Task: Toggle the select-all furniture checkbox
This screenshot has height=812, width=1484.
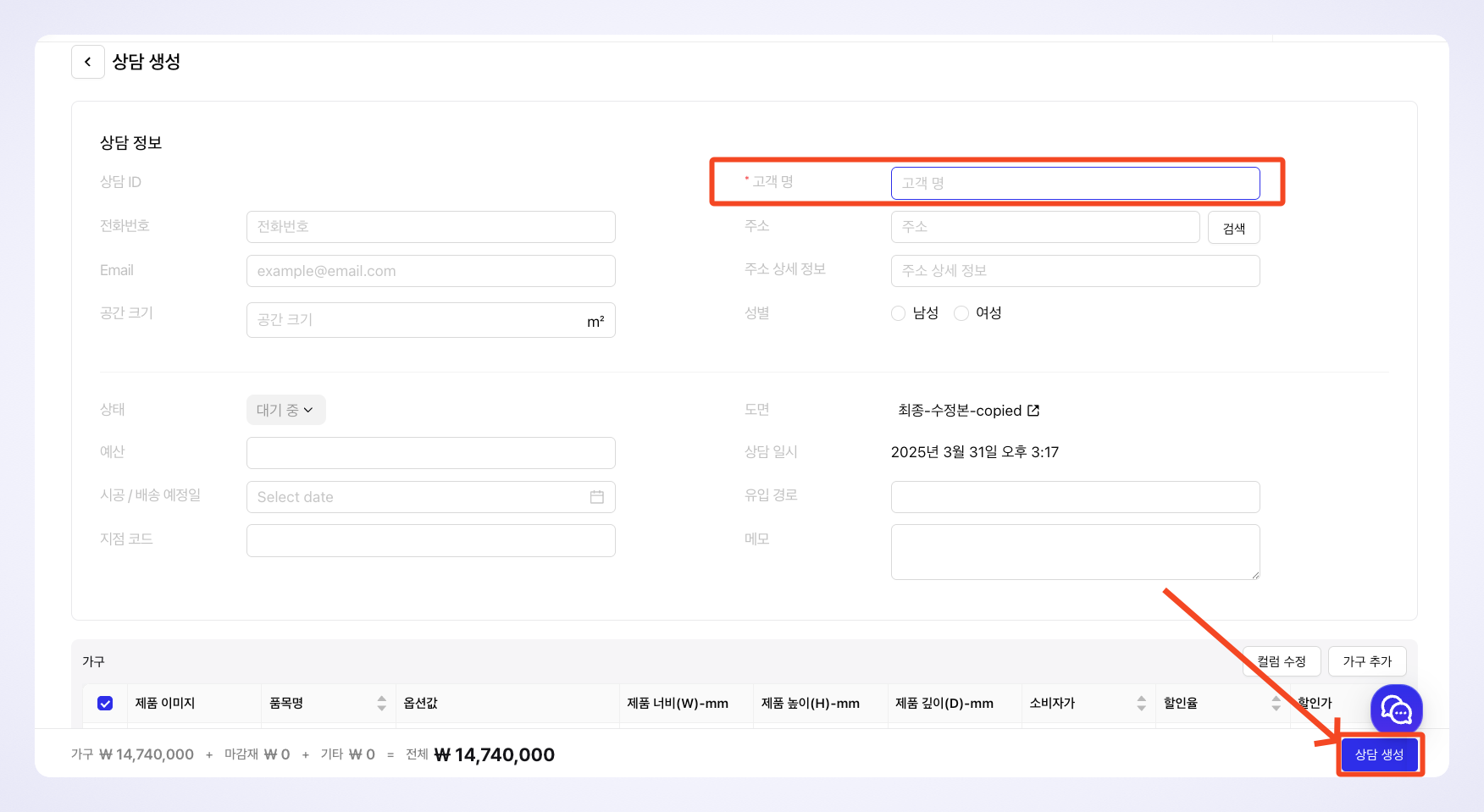Action: (x=105, y=703)
